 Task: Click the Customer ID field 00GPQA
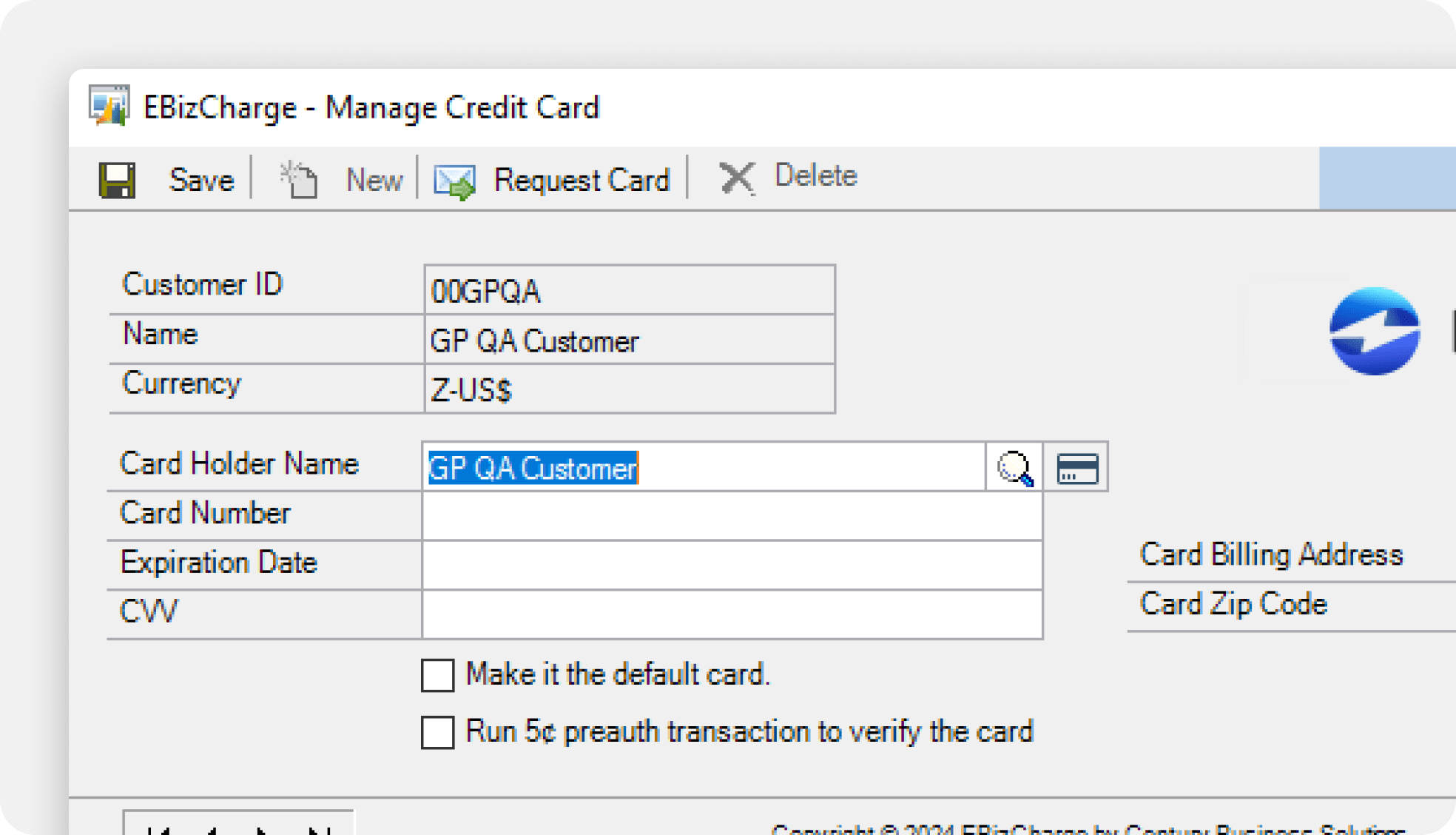[629, 291]
